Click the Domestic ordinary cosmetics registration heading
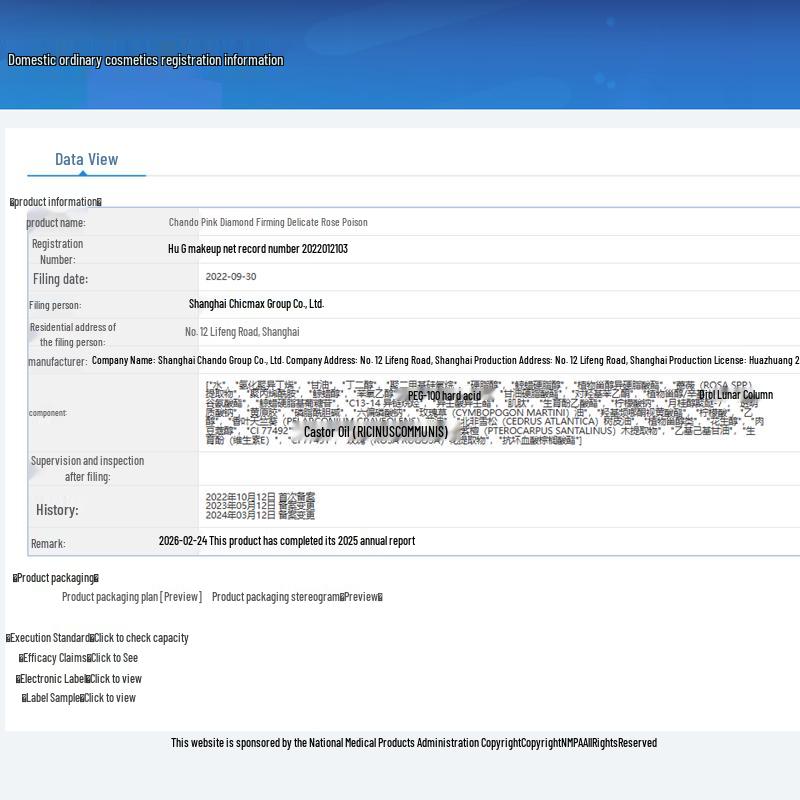Screen dimensions: 800x800 pos(146,60)
